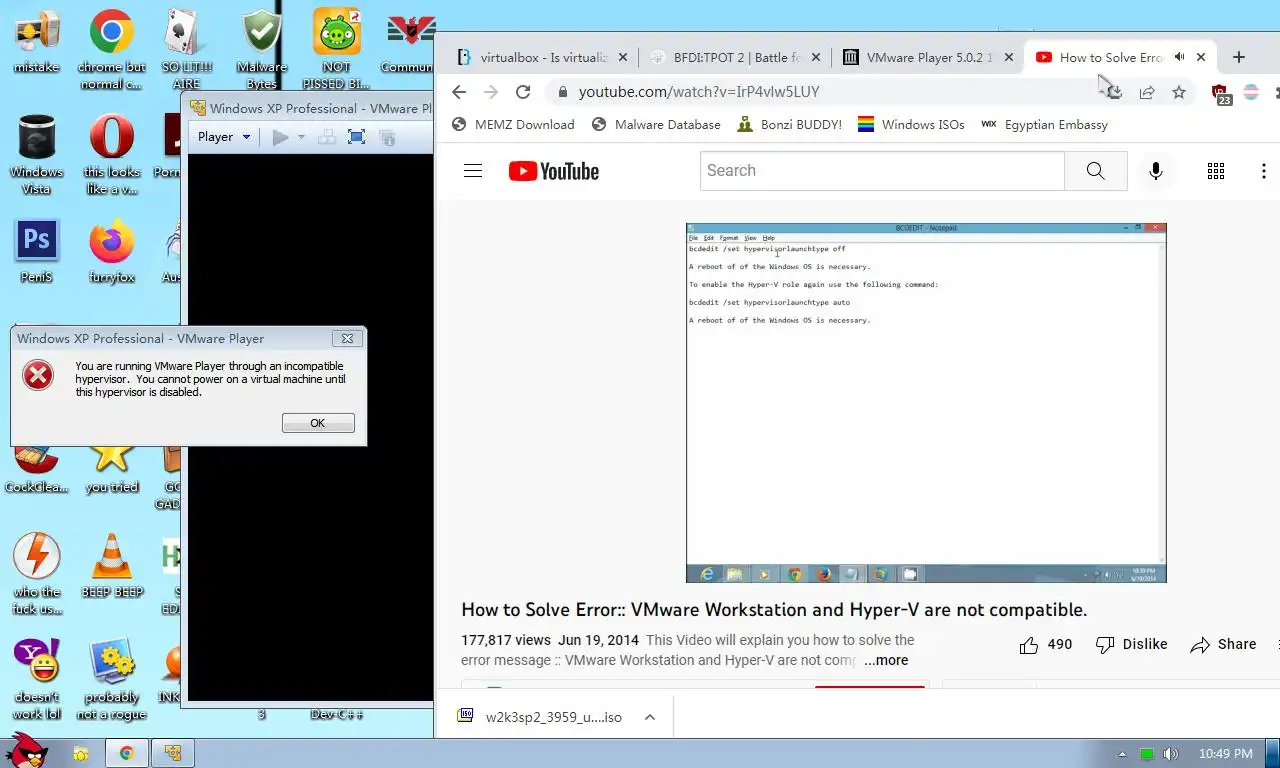The height and width of the screenshot is (768, 1280).
Task: Select the 'chrome but normal' desktop icon
Action: (x=111, y=50)
